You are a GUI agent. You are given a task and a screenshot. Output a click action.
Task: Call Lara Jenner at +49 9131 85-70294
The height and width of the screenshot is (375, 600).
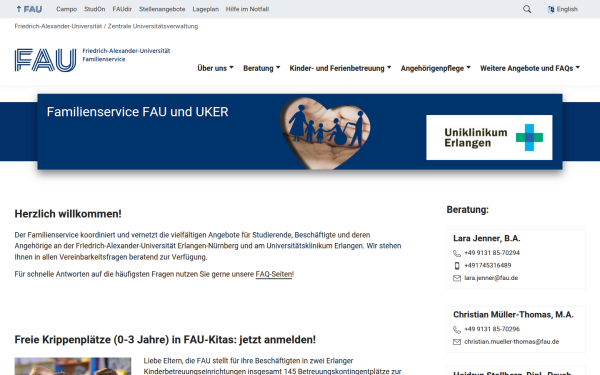pyautogui.click(x=492, y=253)
